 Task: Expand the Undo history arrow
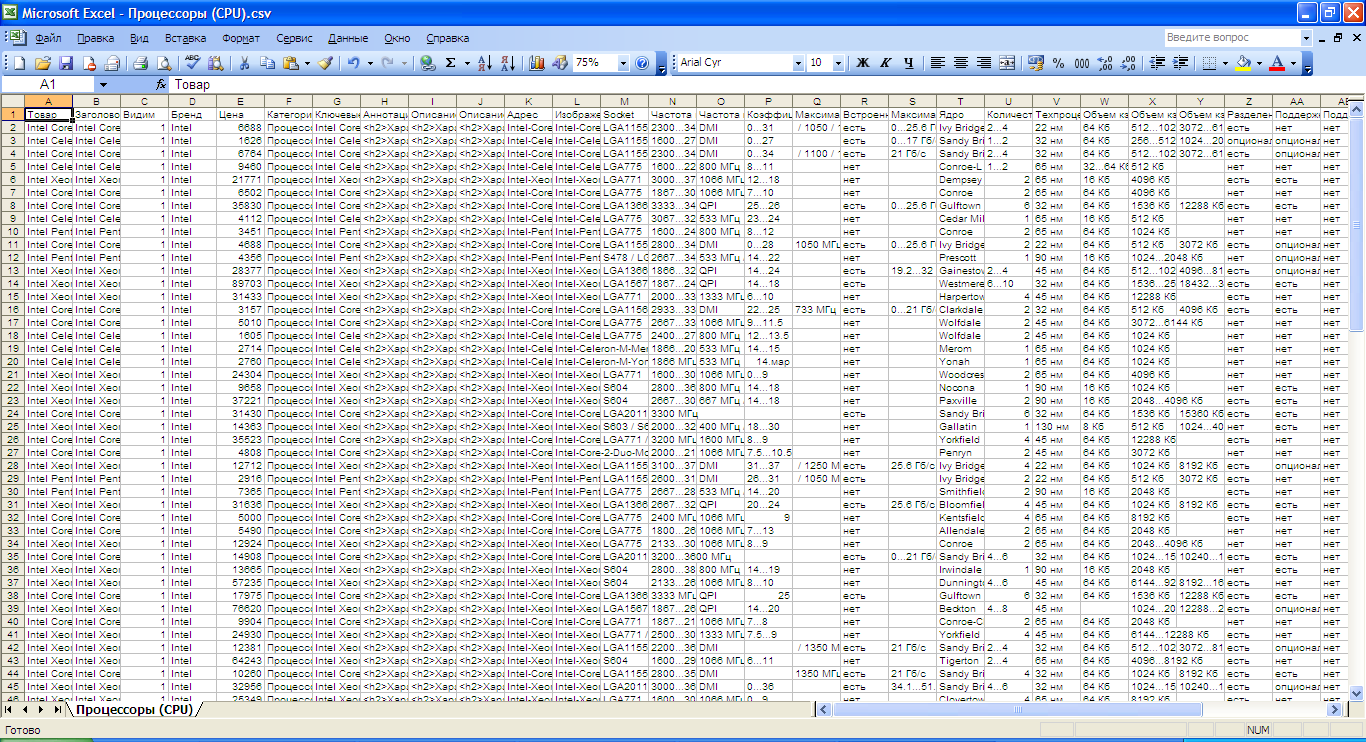tap(370, 62)
